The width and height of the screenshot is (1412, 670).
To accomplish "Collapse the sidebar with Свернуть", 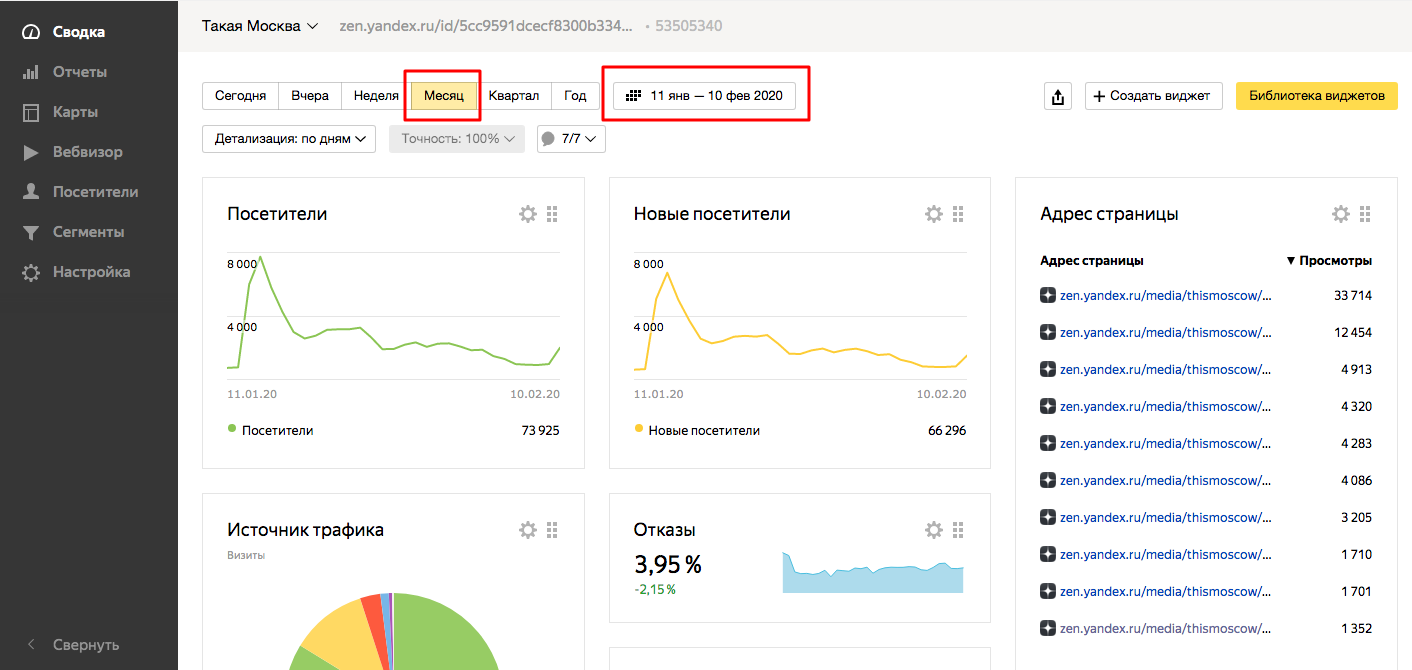I will pyautogui.click(x=73, y=645).
